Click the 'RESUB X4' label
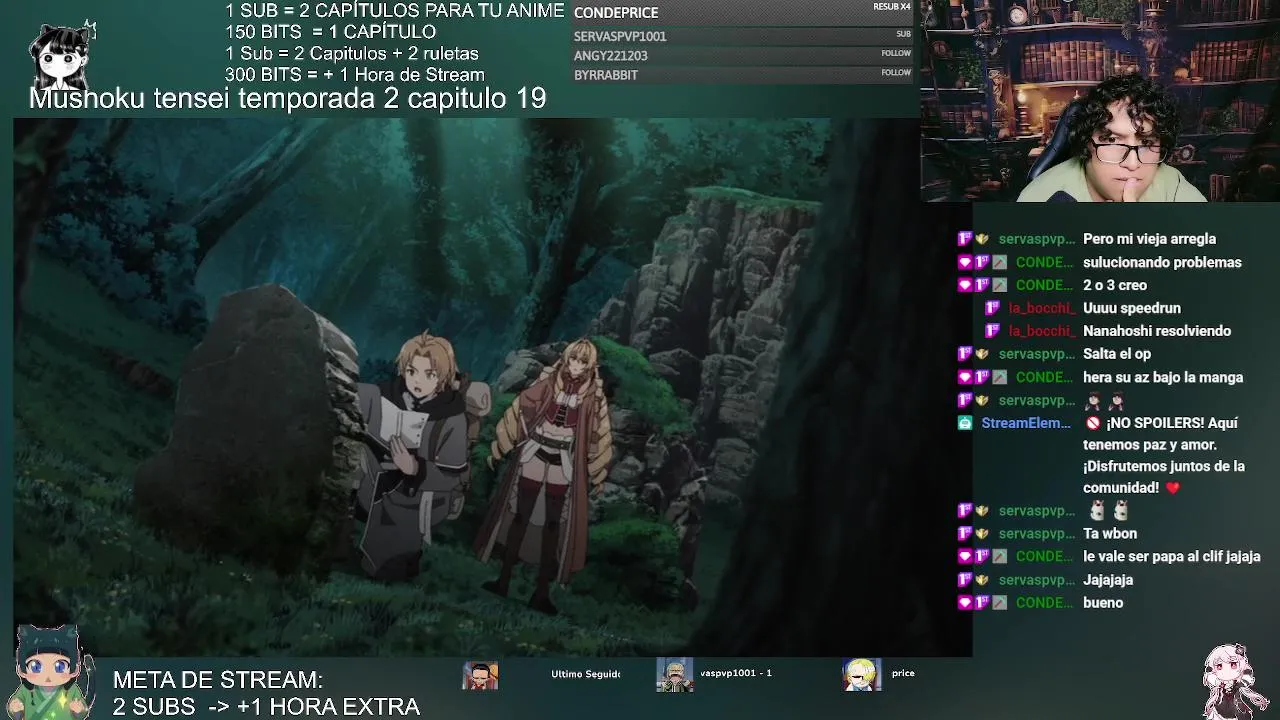This screenshot has width=1280, height=720. [892, 7]
